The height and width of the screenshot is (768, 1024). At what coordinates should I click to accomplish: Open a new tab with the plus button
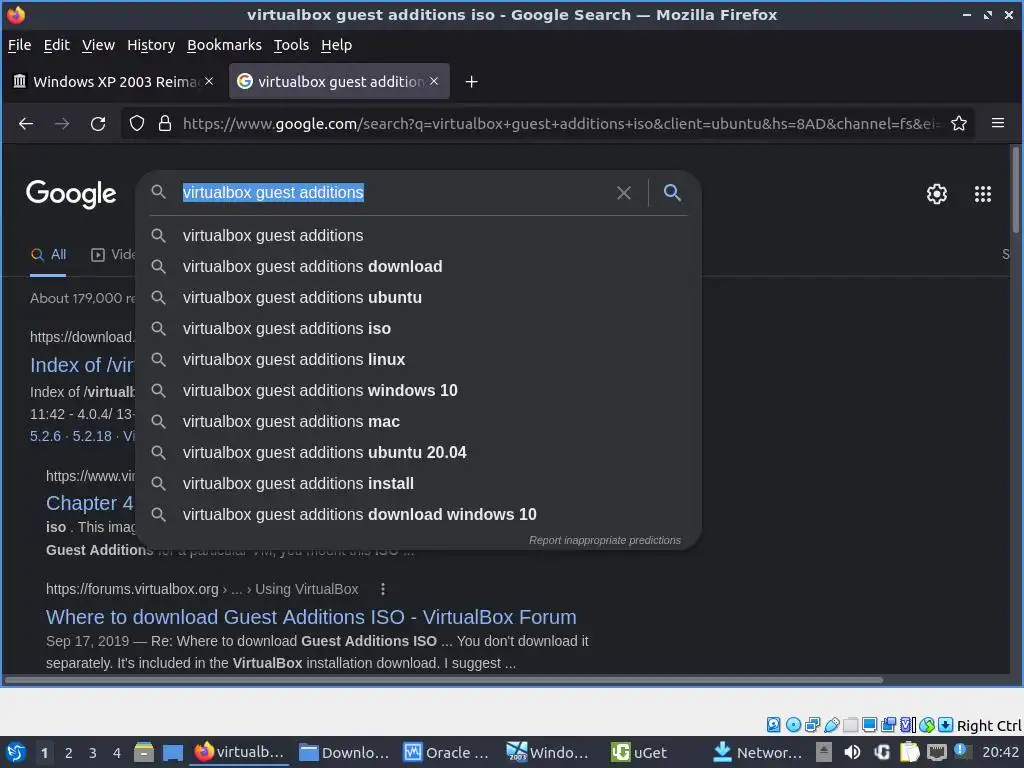[x=471, y=82]
